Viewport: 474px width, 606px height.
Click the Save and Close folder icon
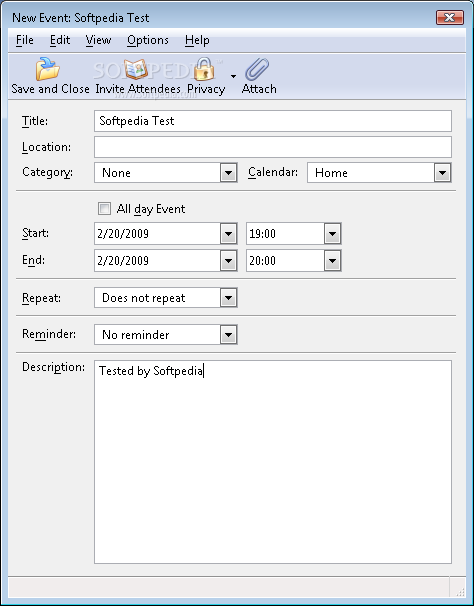(x=48, y=69)
